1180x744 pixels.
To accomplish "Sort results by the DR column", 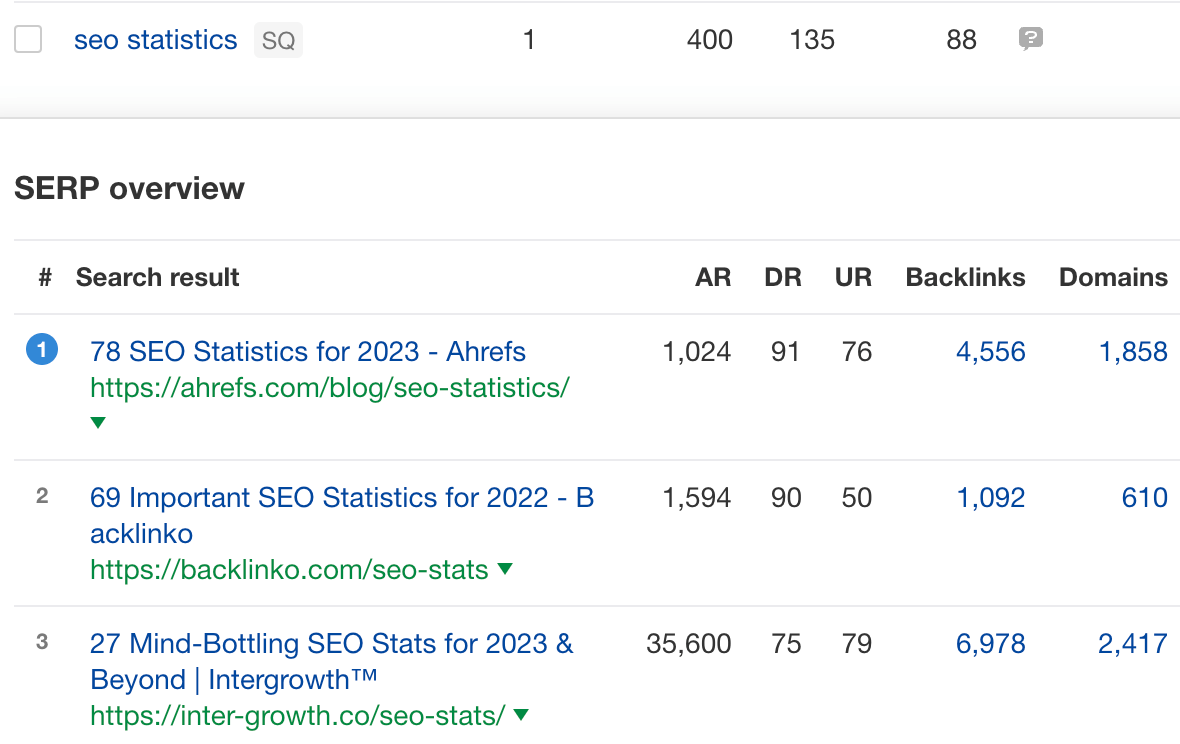I will [783, 277].
